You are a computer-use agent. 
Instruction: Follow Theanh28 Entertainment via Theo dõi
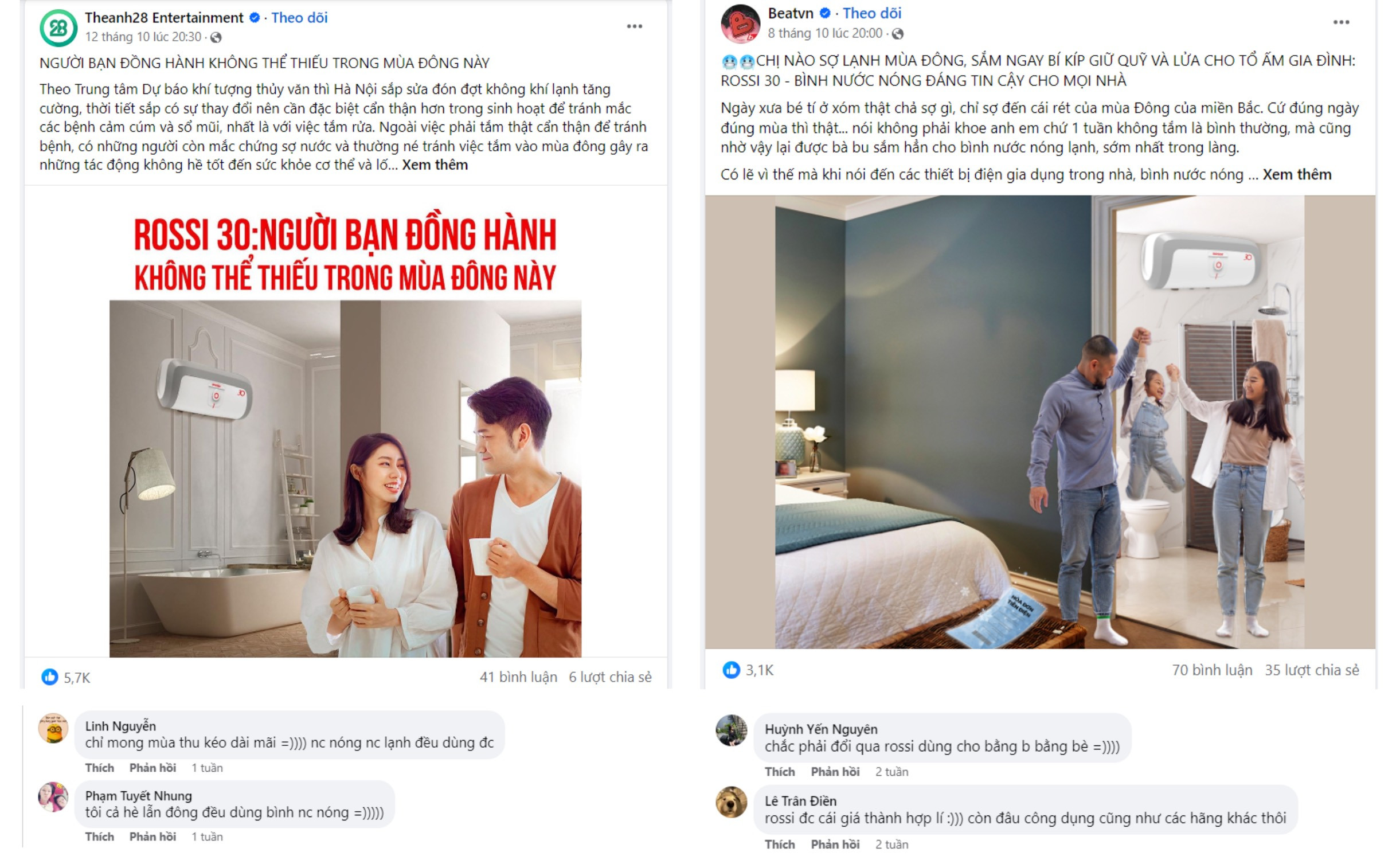click(x=299, y=18)
